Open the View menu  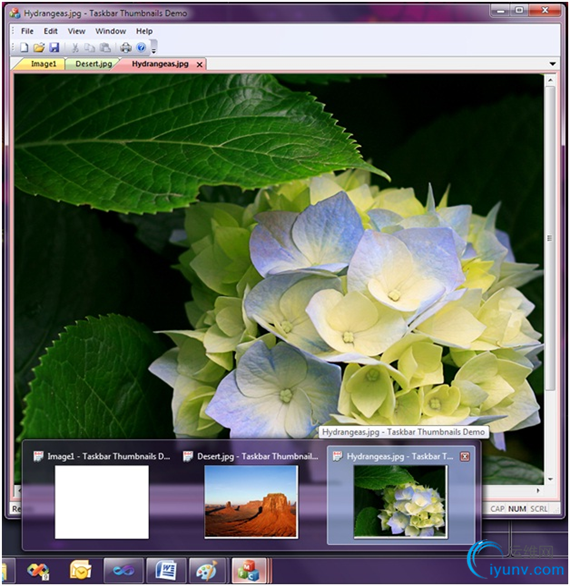click(x=76, y=31)
